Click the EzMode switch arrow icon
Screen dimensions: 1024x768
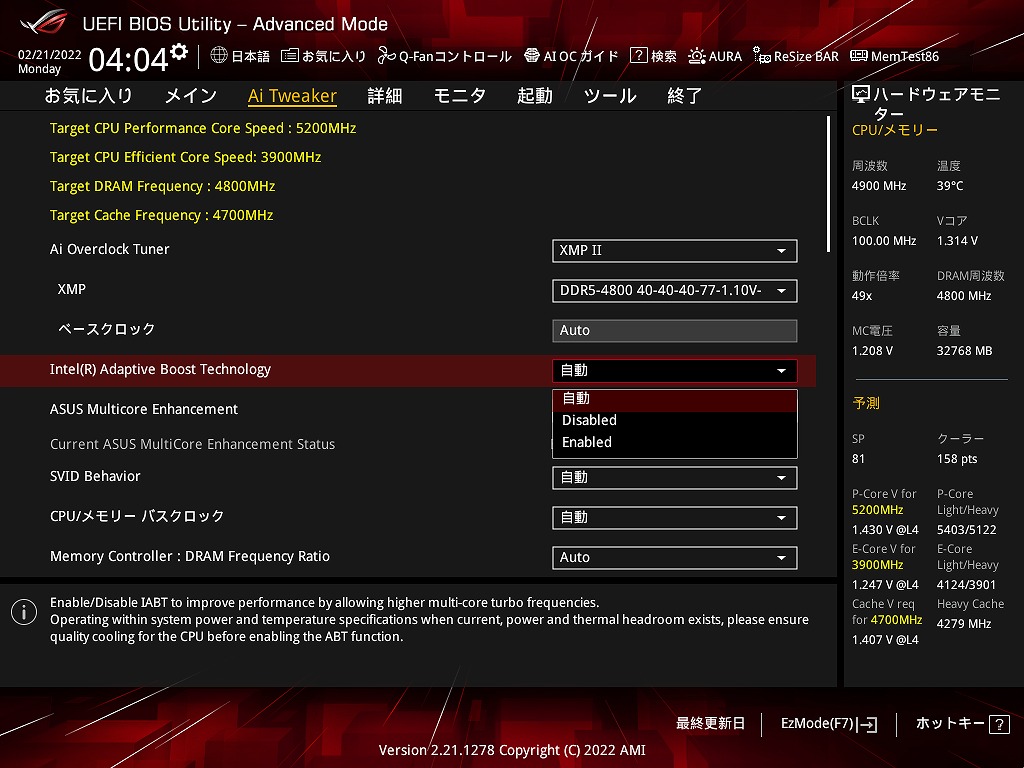868,724
